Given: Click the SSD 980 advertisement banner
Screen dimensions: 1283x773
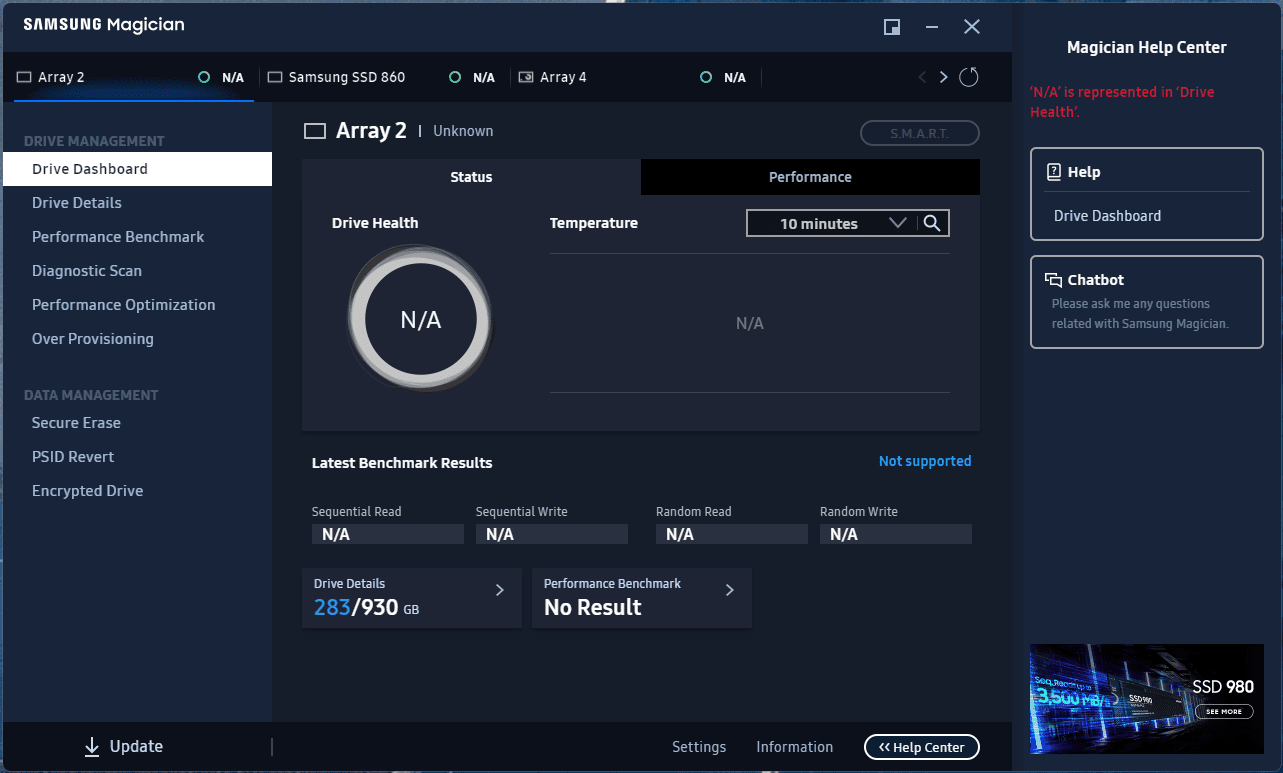Looking at the screenshot, I should (1147, 698).
